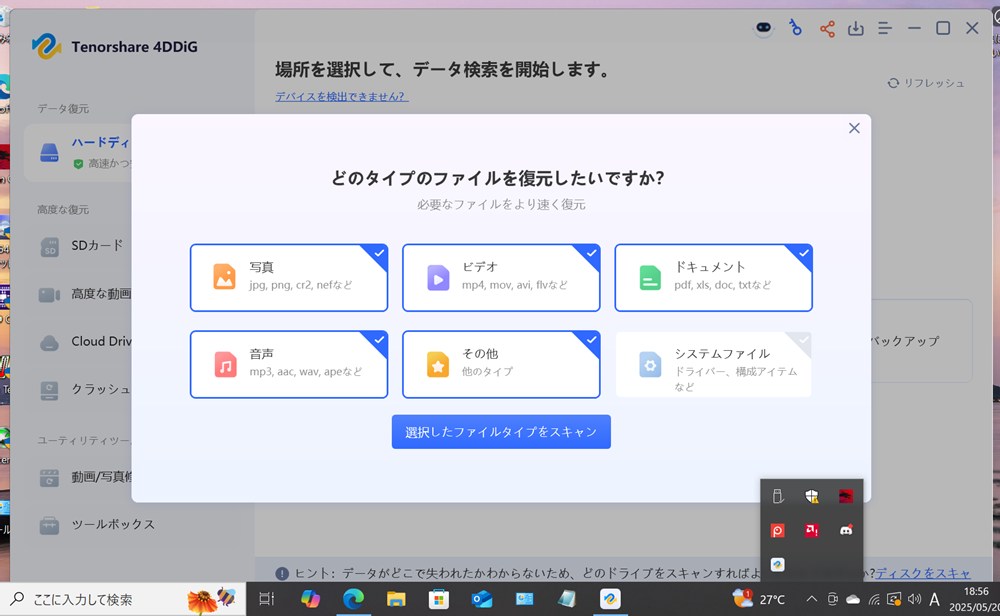Click the download tray icon in title bar

(x=856, y=29)
